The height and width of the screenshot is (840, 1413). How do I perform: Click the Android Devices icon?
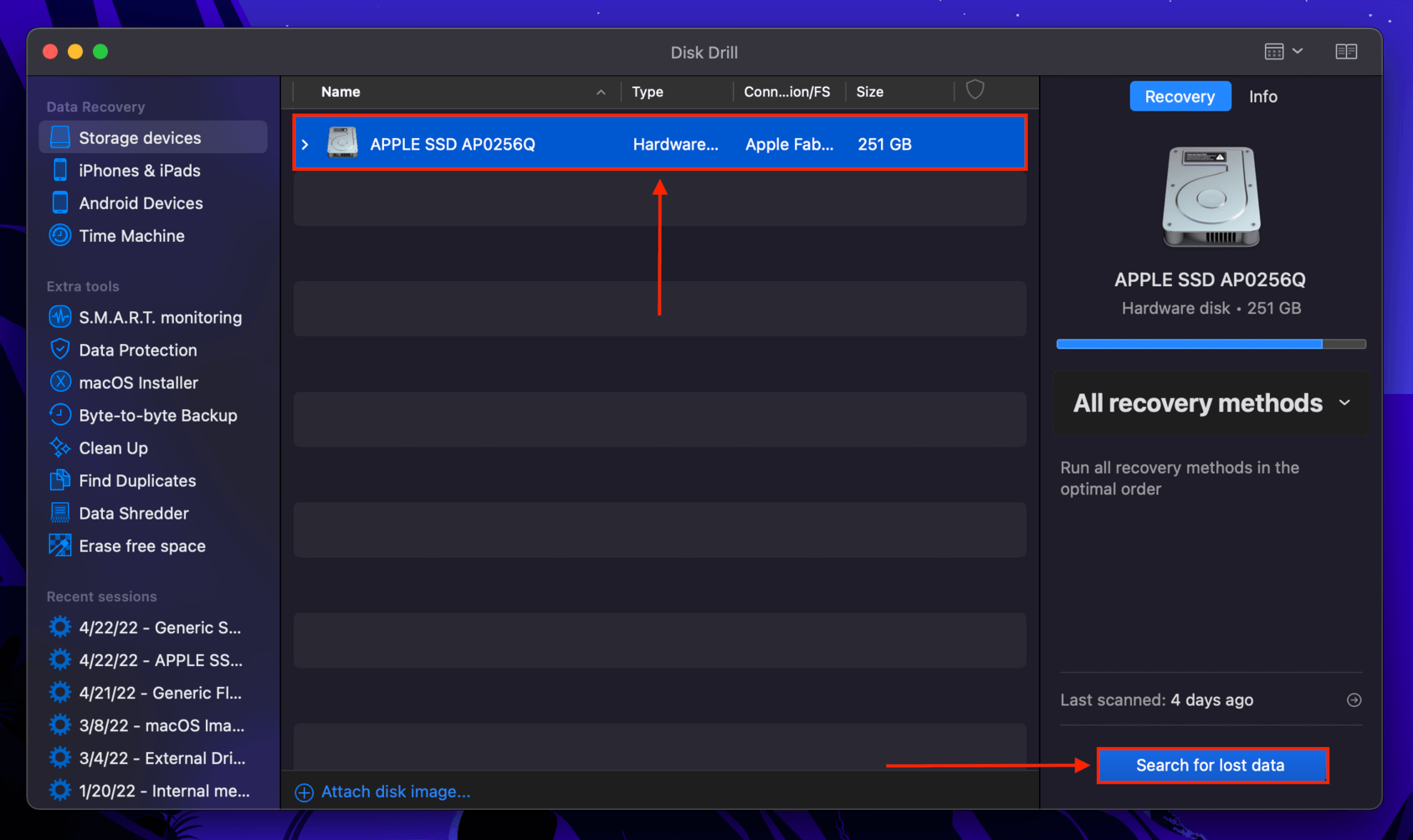(x=60, y=202)
